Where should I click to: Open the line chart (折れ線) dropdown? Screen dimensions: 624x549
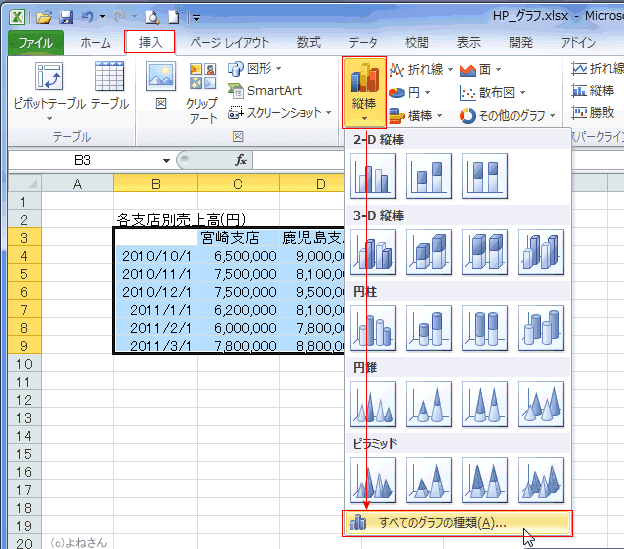pyautogui.click(x=420, y=69)
